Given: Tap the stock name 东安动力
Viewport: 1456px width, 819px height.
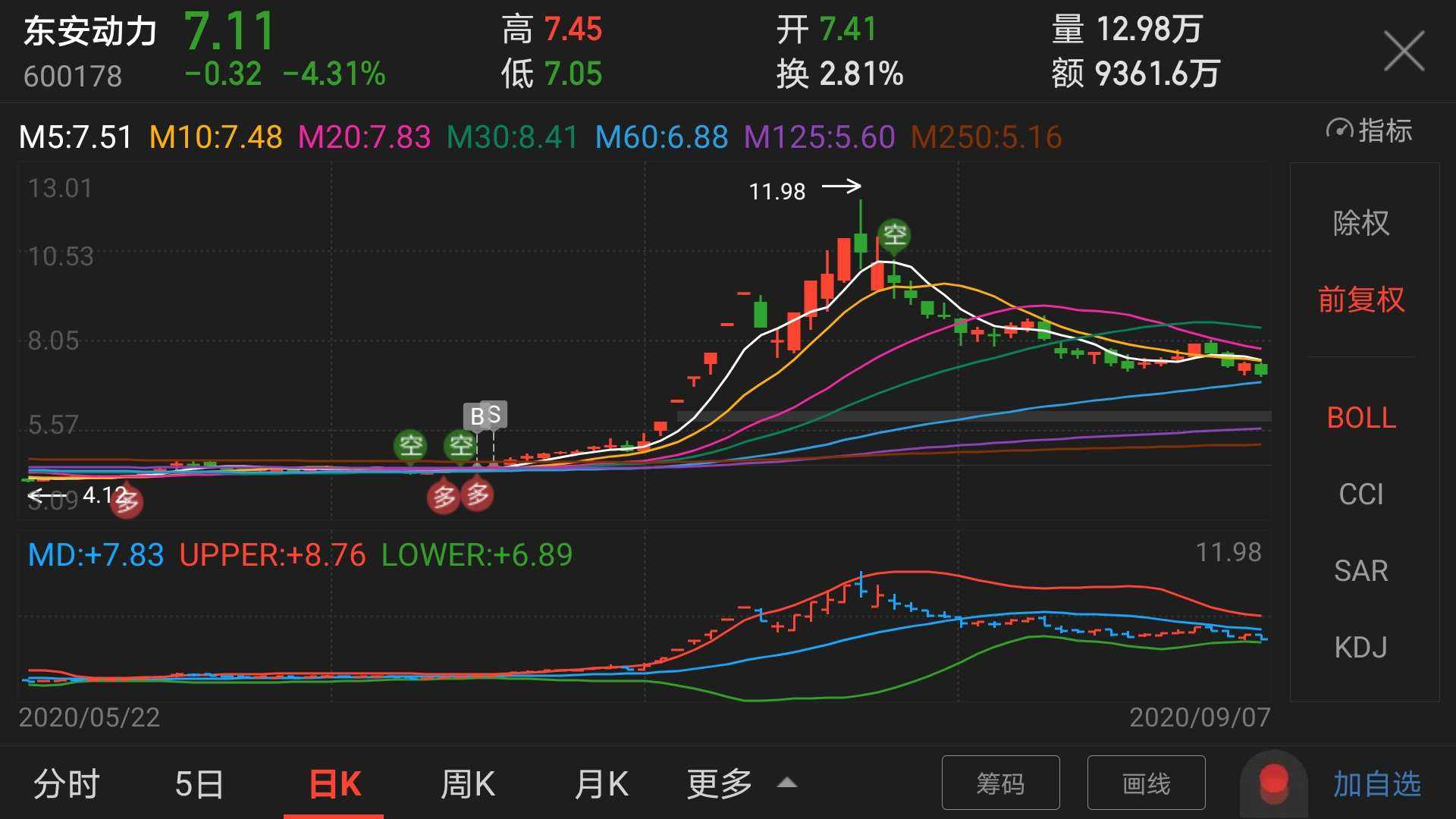Looking at the screenshot, I should [90, 32].
